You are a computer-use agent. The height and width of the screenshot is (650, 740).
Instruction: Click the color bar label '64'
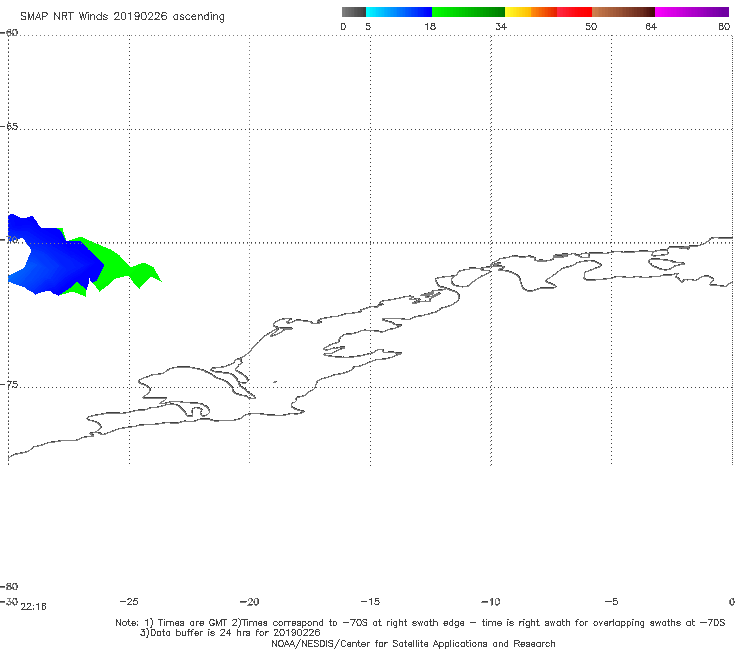coord(651,26)
